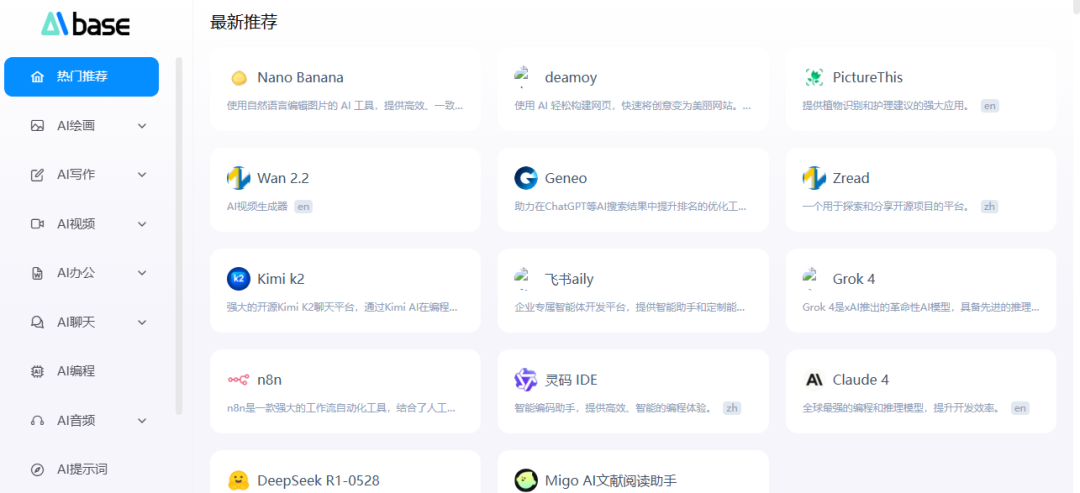Screen dimensions: 1080x493
Task: Click the document icon next to AI办公
Action: point(37,273)
